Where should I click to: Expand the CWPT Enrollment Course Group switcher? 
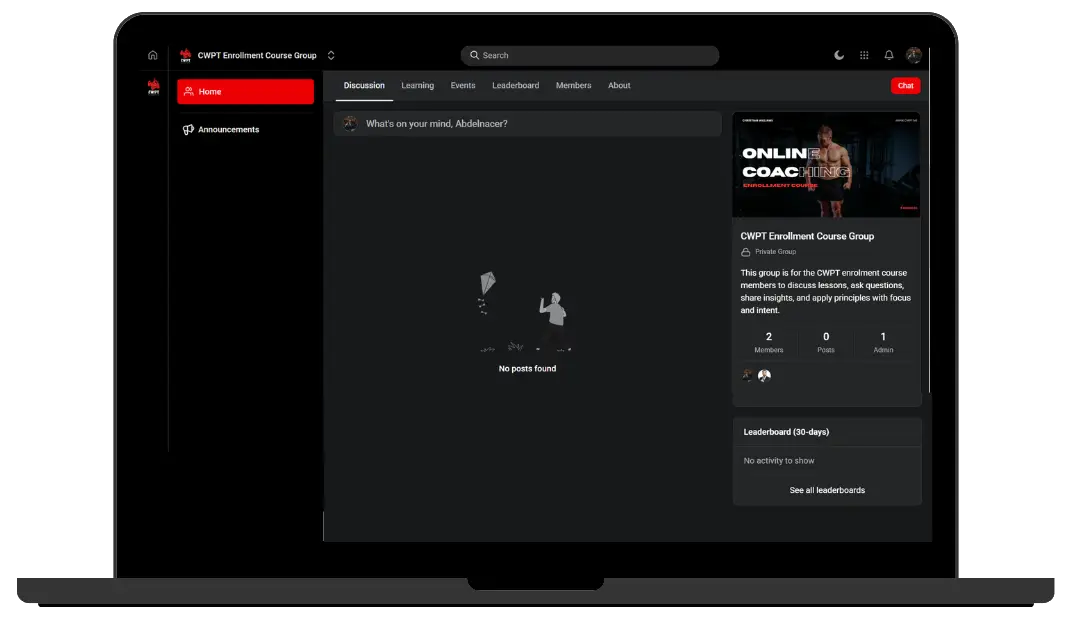coord(331,55)
